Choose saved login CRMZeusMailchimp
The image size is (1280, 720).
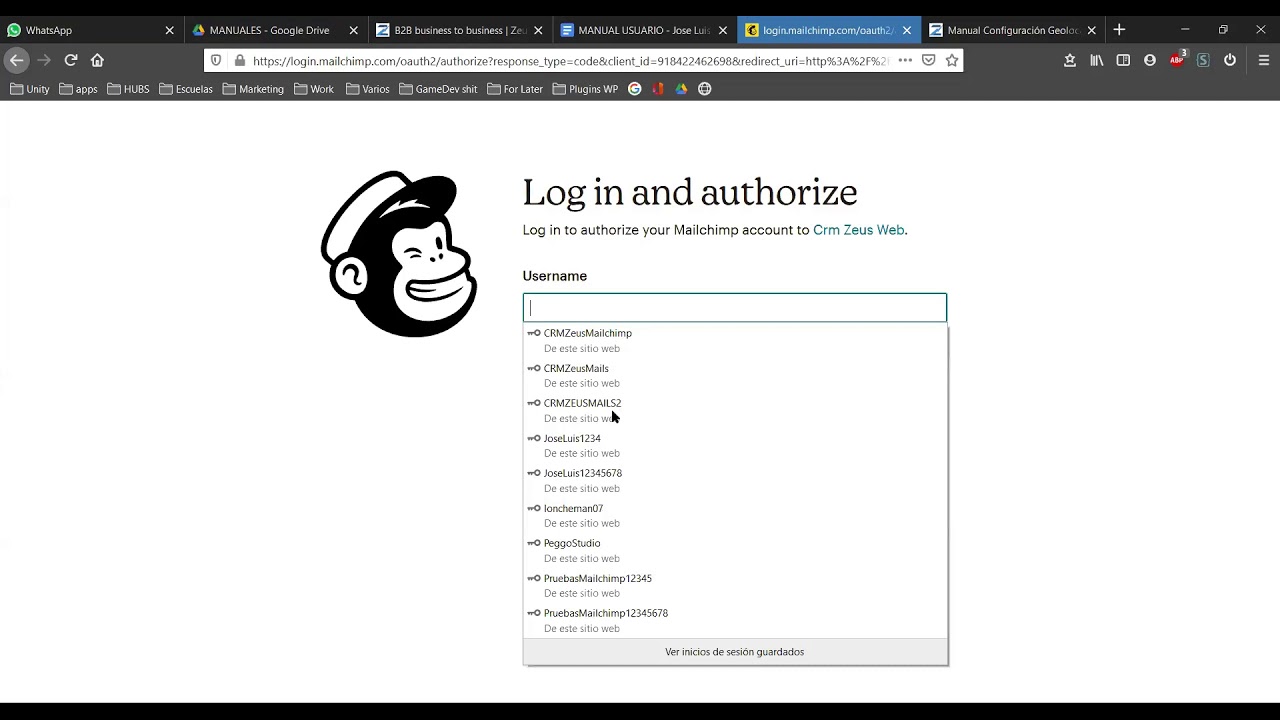pos(735,340)
